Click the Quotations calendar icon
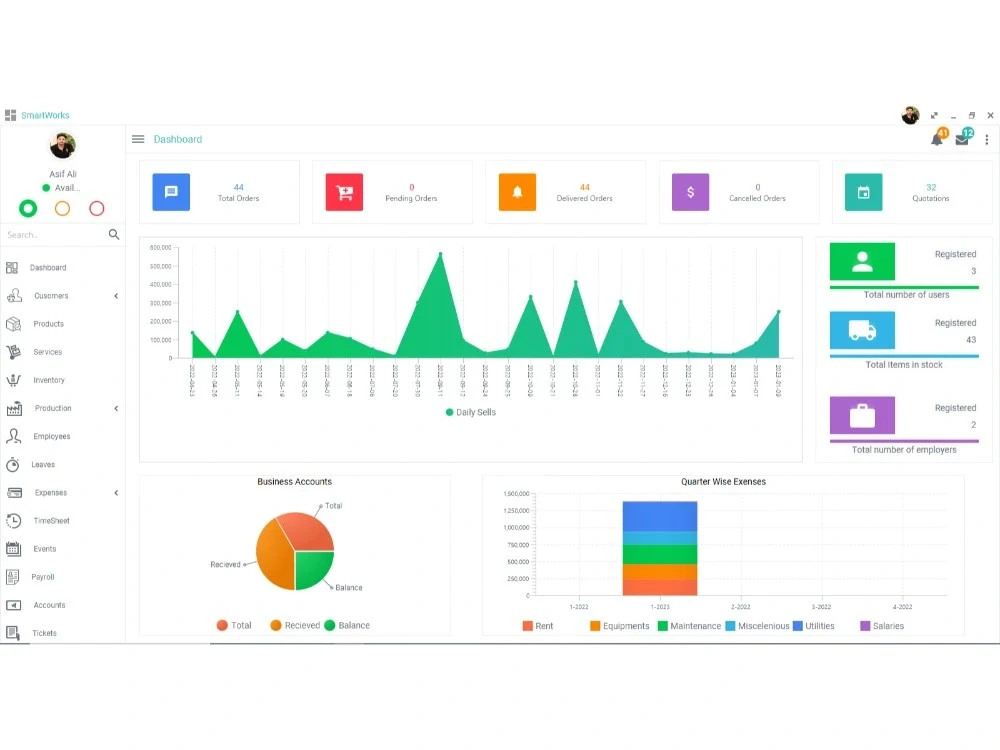 tap(862, 191)
